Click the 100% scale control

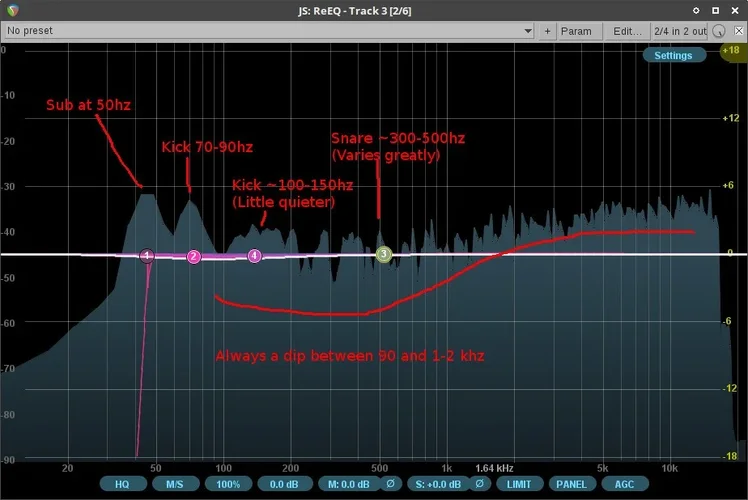228,484
